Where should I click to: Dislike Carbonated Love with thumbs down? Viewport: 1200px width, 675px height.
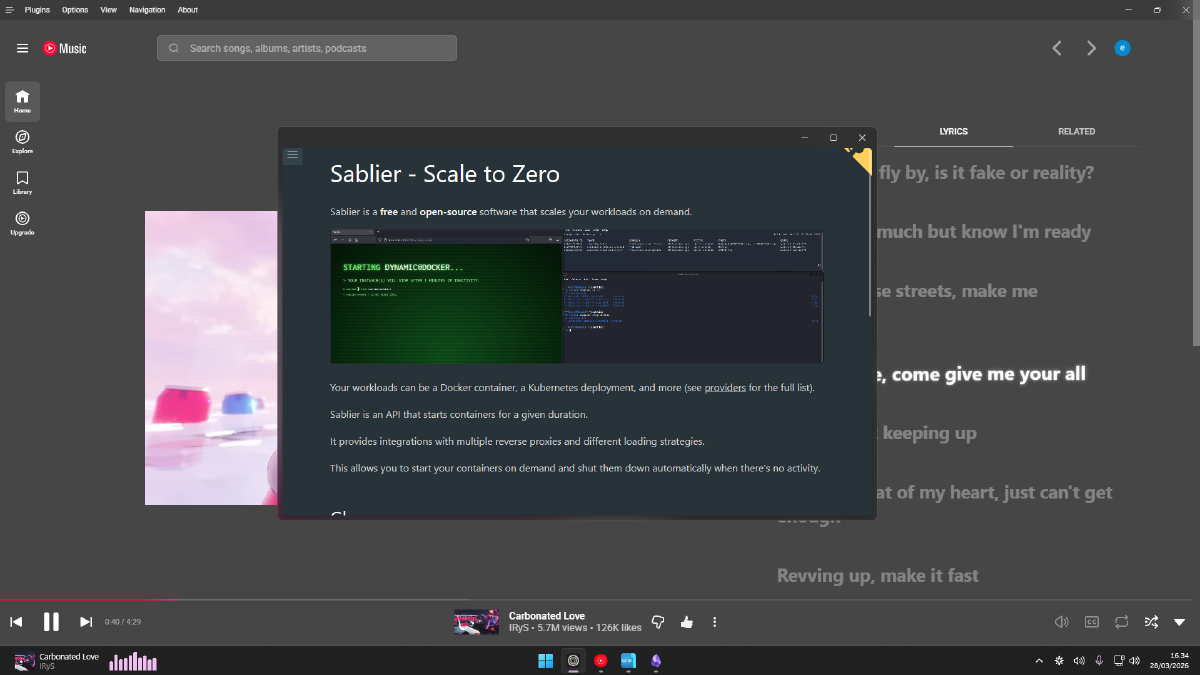pyautogui.click(x=658, y=622)
